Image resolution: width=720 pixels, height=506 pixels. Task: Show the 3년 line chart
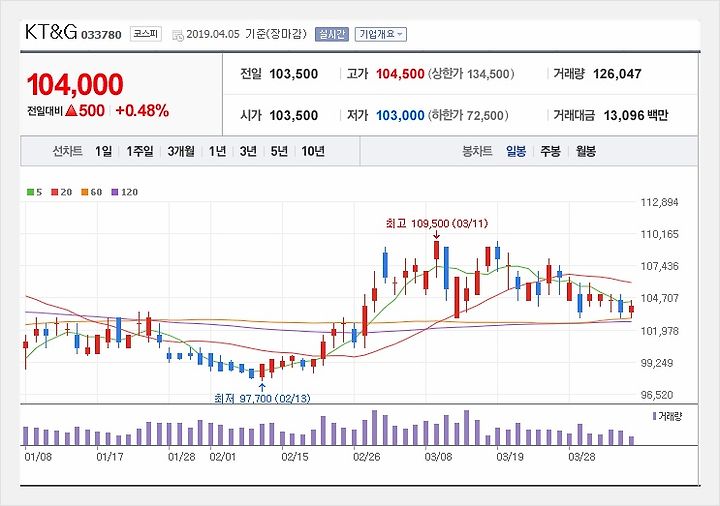(248, 151)
